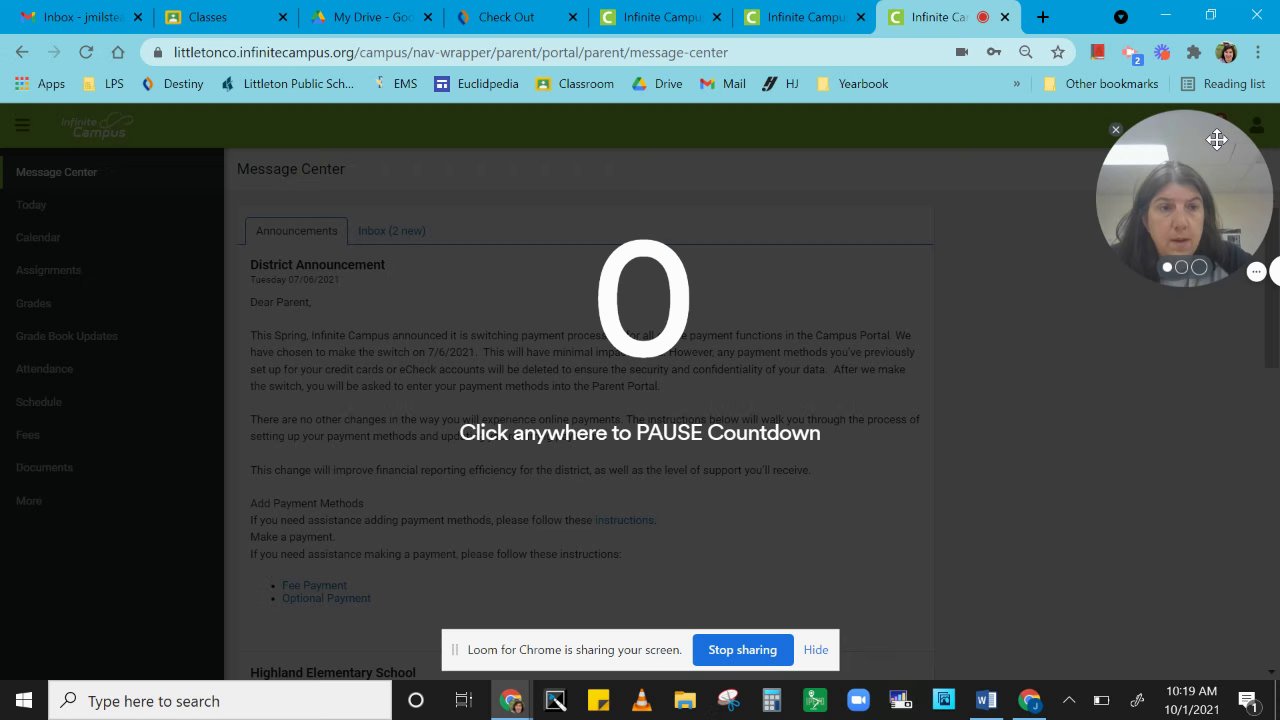1280x720 pixels.
Task: Bookmark this page with the star
Action: (x=1058, y=52)
